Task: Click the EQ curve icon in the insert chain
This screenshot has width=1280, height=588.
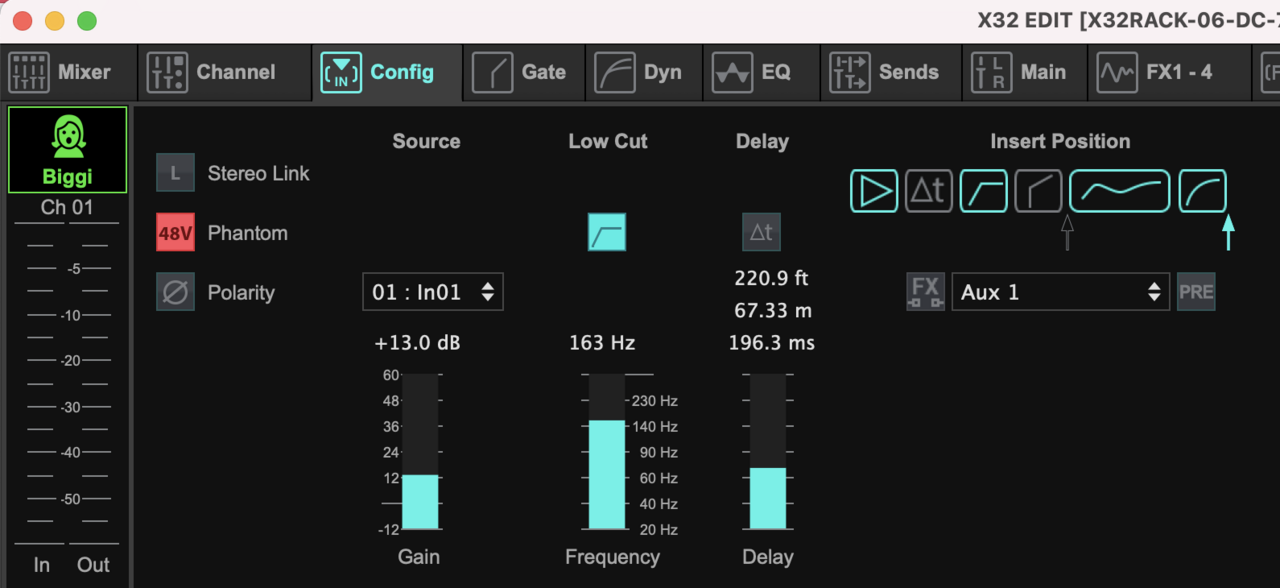Action: (1119, 191)
